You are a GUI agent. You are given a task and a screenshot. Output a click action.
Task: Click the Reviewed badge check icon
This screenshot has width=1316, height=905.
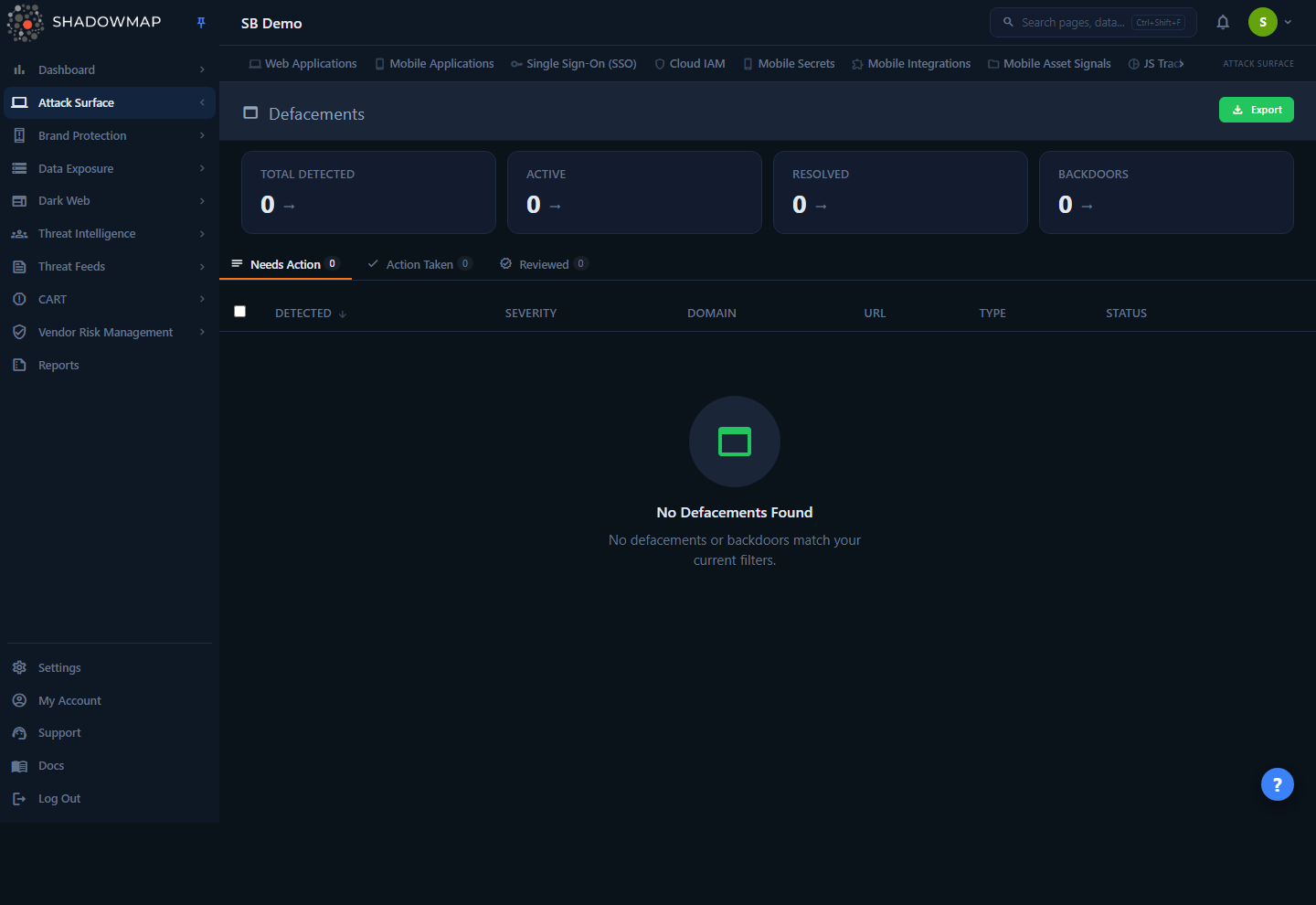[505, 264]
